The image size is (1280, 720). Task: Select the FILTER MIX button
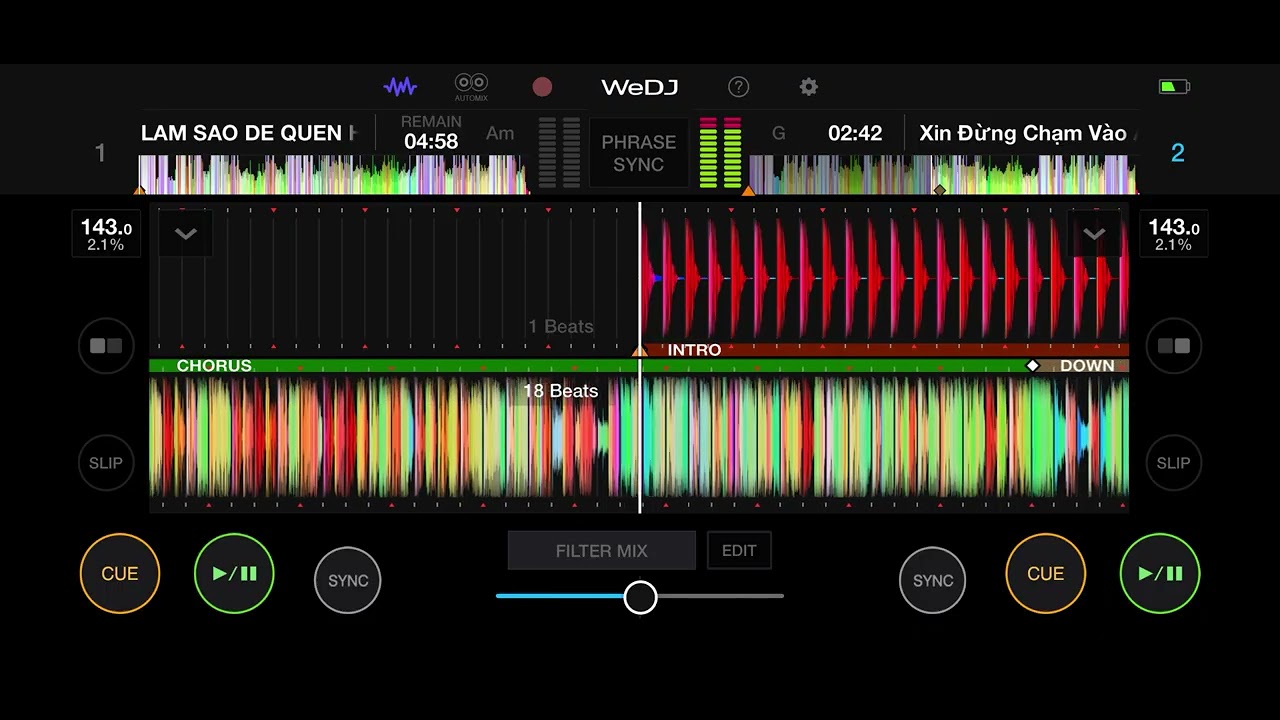(602, 551)
